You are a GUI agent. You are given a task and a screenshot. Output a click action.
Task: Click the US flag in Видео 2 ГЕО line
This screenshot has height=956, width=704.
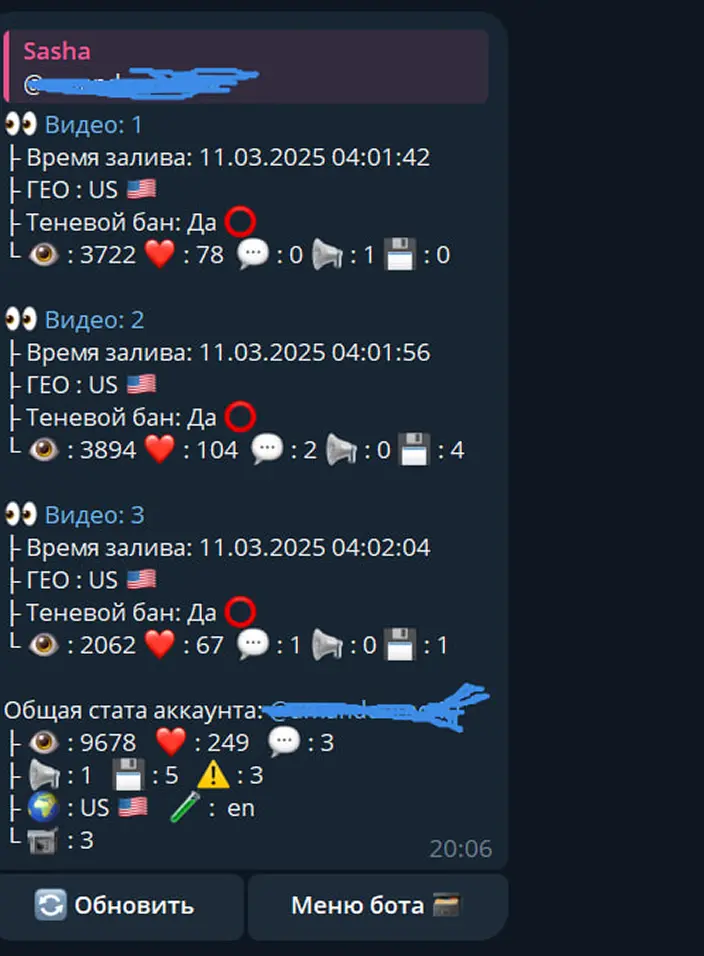[x=141, y=384]
